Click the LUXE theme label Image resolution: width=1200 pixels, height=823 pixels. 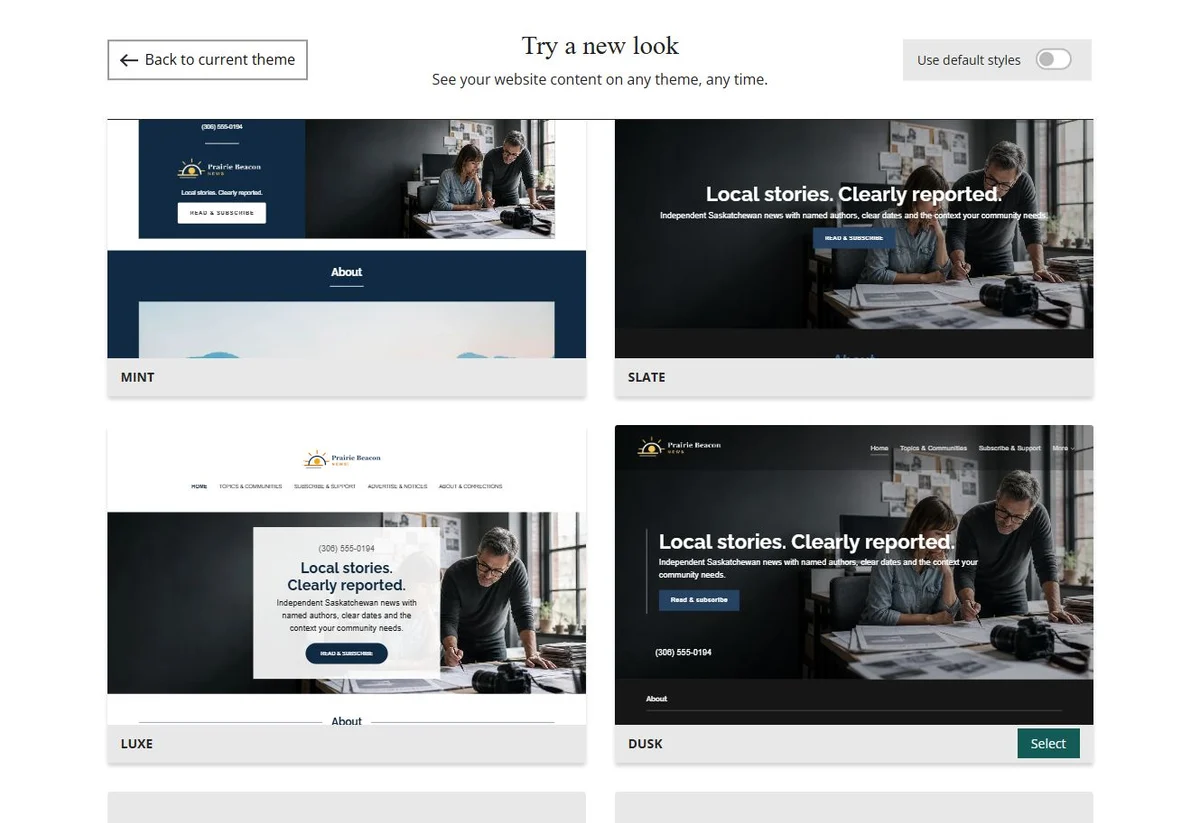[x=137, y=743]
